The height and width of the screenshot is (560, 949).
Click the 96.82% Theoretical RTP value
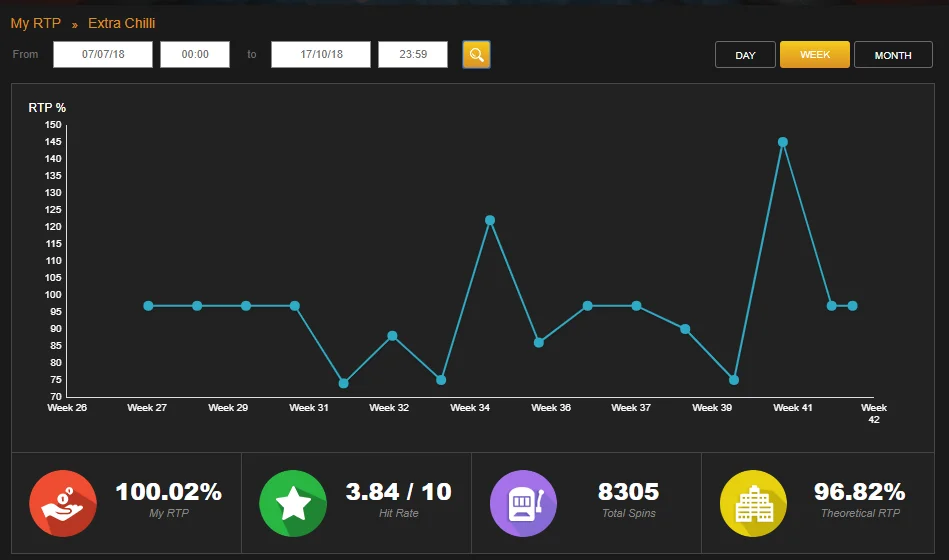point(859,492)
